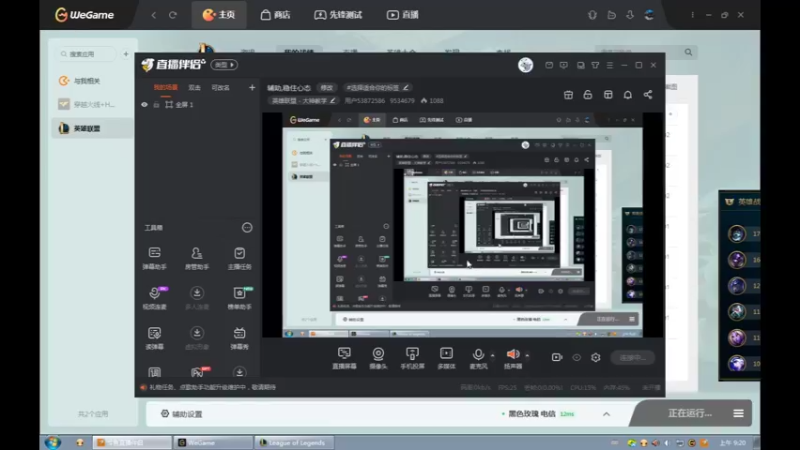Image resolution: width=800 pixels, height=450 pixels.
Task: Open the 房管助手 tool
Action: tap(196, 258)
